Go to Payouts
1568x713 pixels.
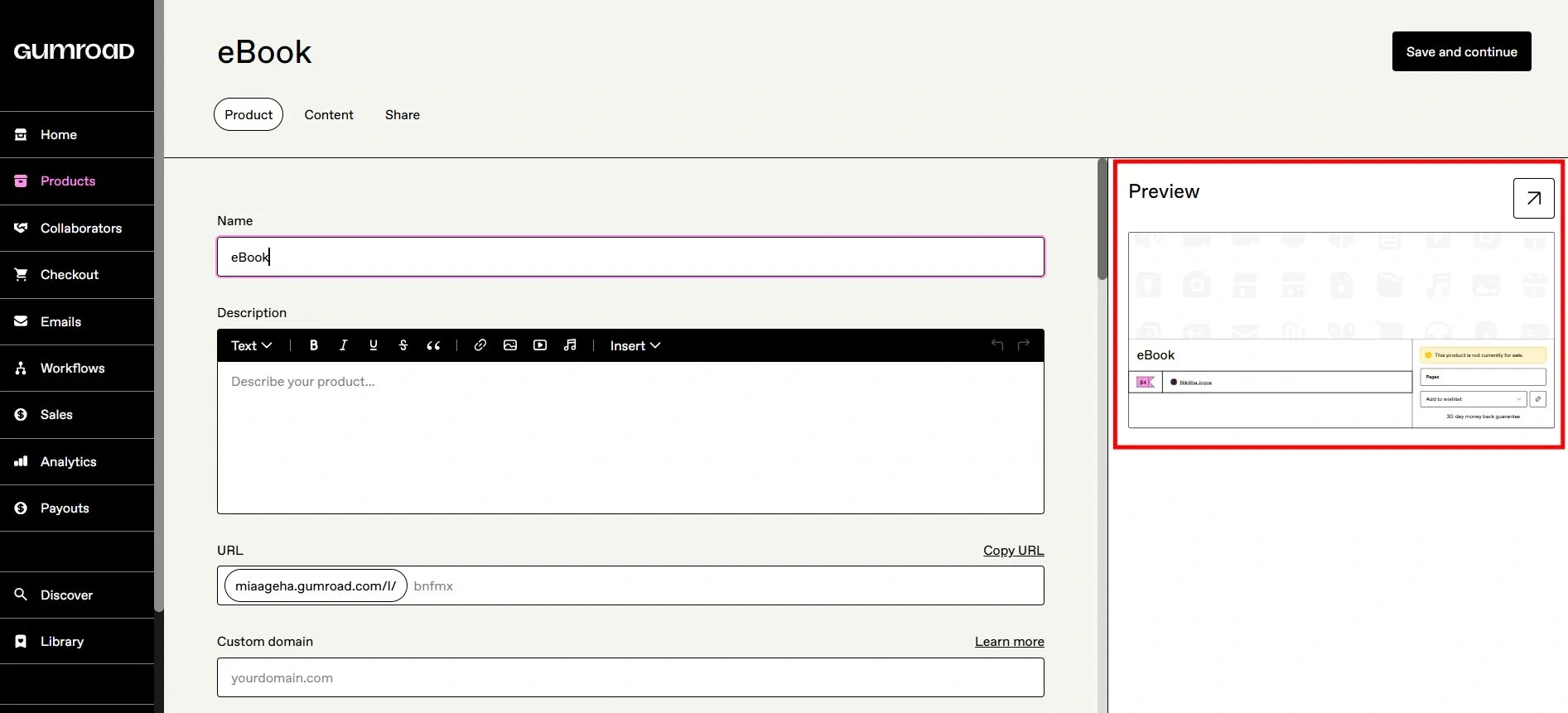(x=77, y=508)
